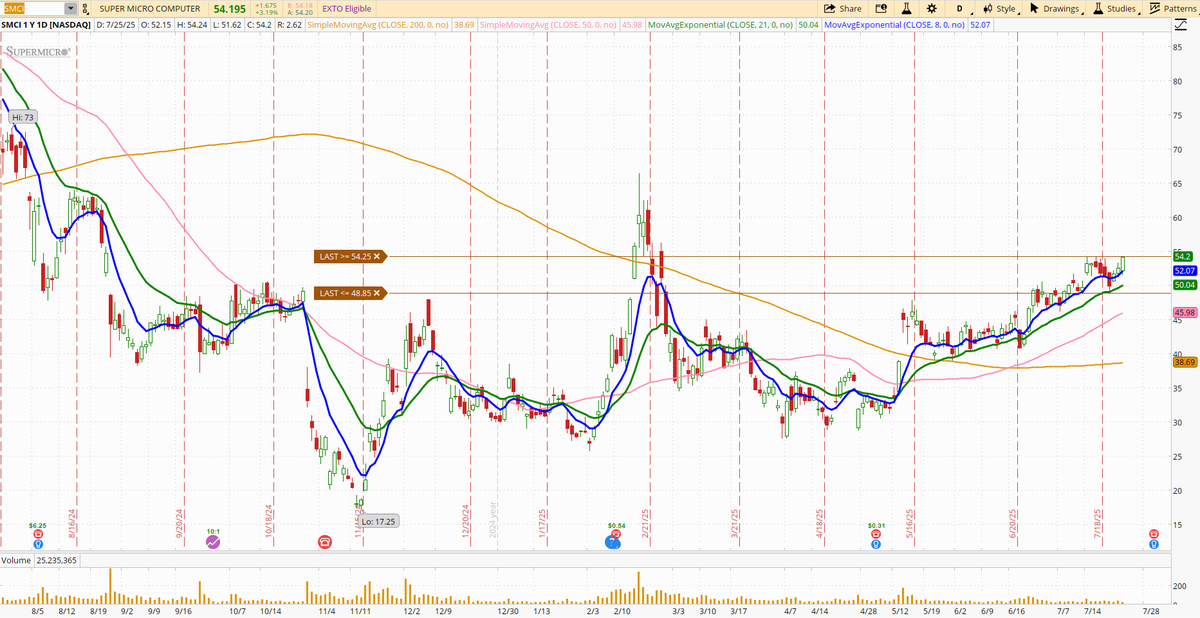Click the 54.2 price axis tag
The height and width of the screenshot is (618, 1200).
(1185, 257)
